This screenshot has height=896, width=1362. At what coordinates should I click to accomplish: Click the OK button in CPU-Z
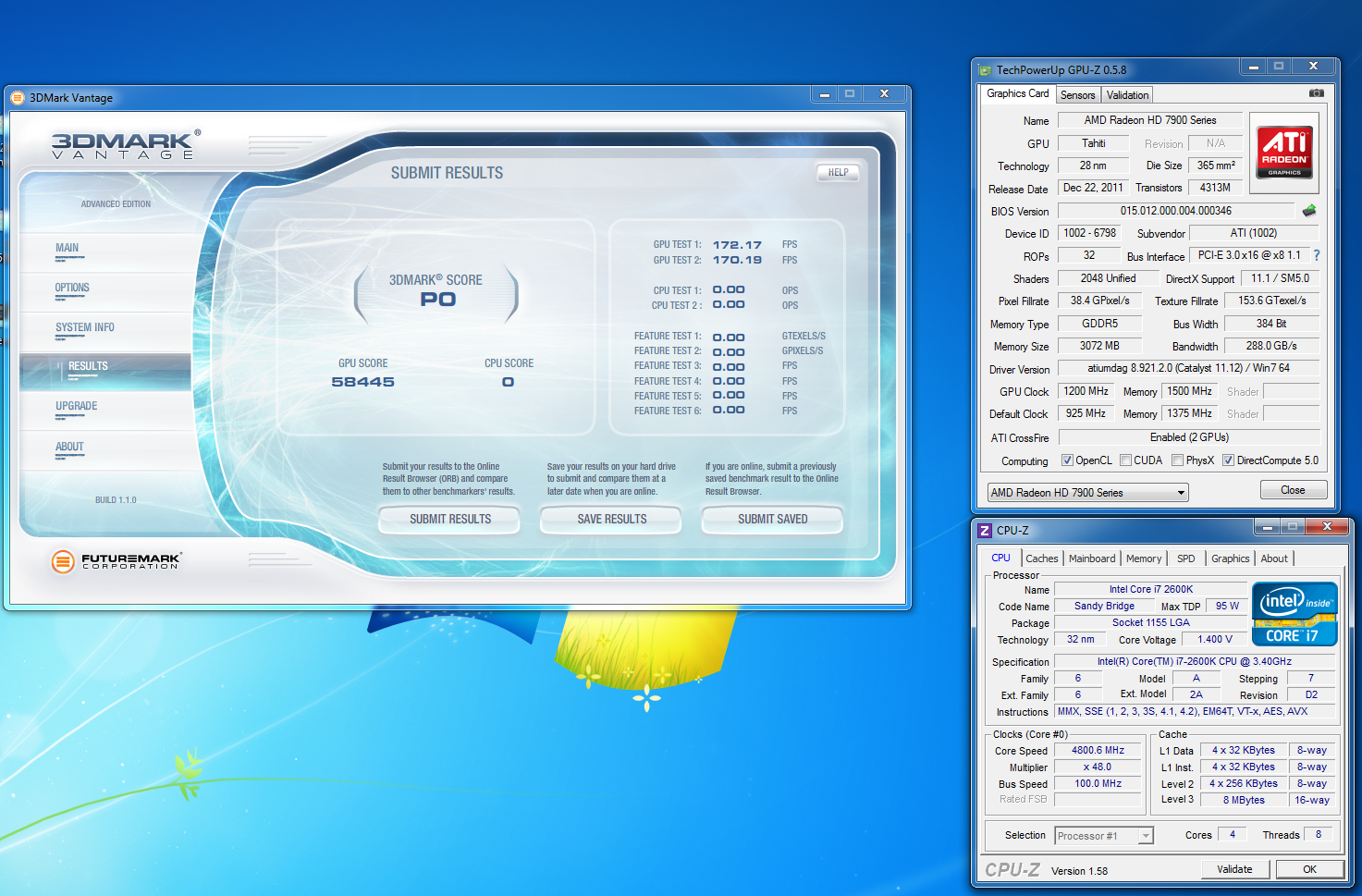tap(1309, 869)
